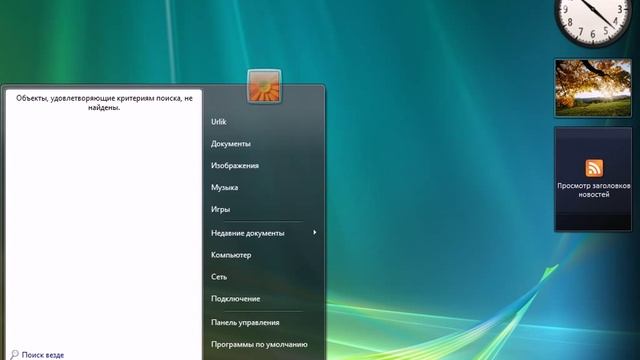The width and height of the screenshot is (640, 360).
Task: Click the magnifier icon beside Поиск везде
Action: point(14,354)
